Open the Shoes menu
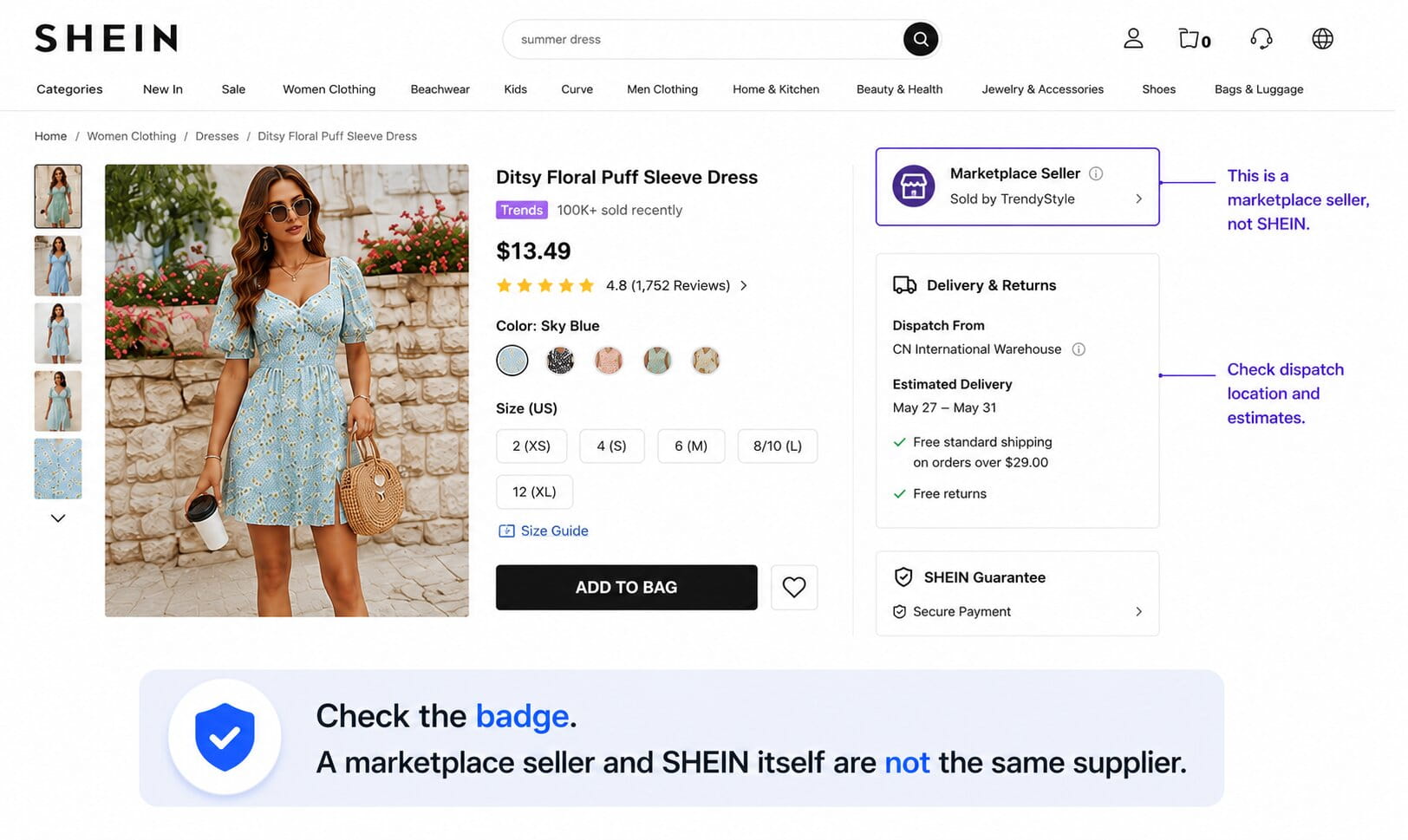This screenshot has width=1408, height=840. pyautogui.click(x=1159, y=89)
